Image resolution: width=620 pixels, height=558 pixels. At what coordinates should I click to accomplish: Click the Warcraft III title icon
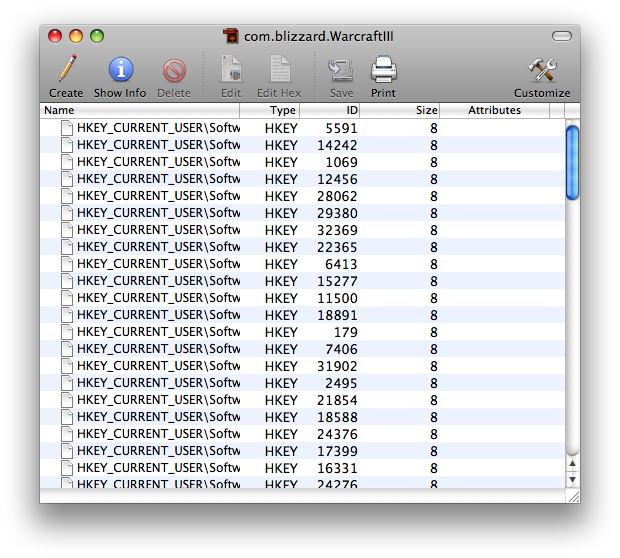(231, 36)
